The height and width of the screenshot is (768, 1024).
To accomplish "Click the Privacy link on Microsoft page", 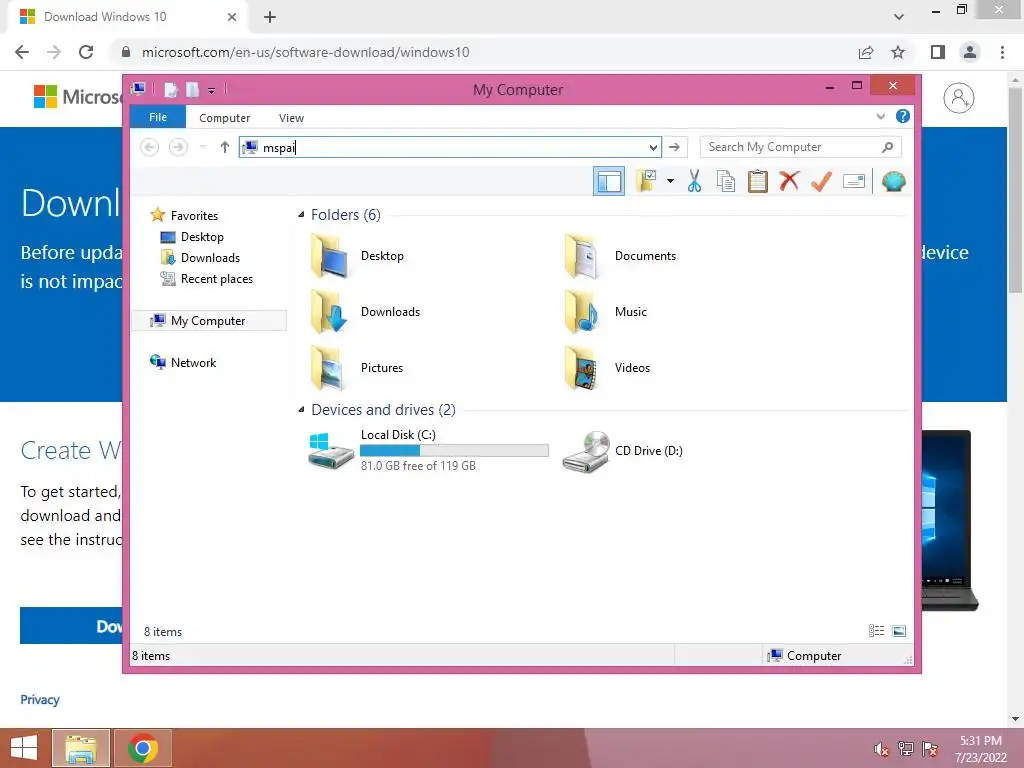I will click(40, 699).
